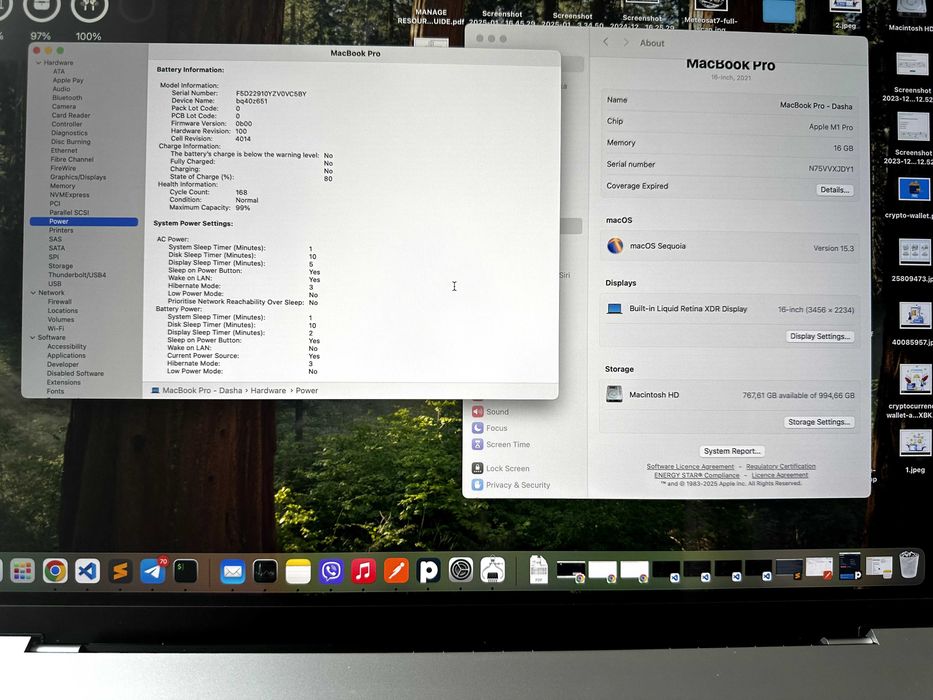Click System Information chip icon in Dock
The height and width of the screenshot is (700, 933).
coord(493,570)
